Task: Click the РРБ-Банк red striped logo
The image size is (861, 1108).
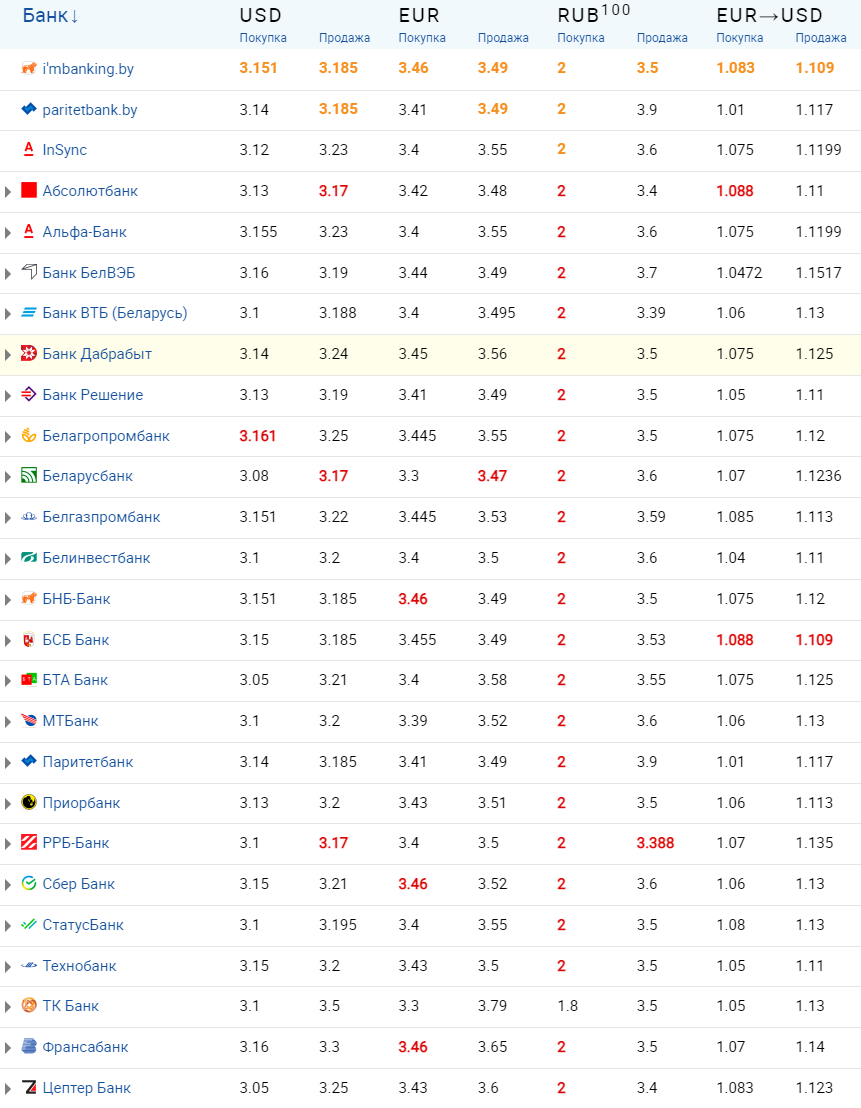Action: coord(29,843)
